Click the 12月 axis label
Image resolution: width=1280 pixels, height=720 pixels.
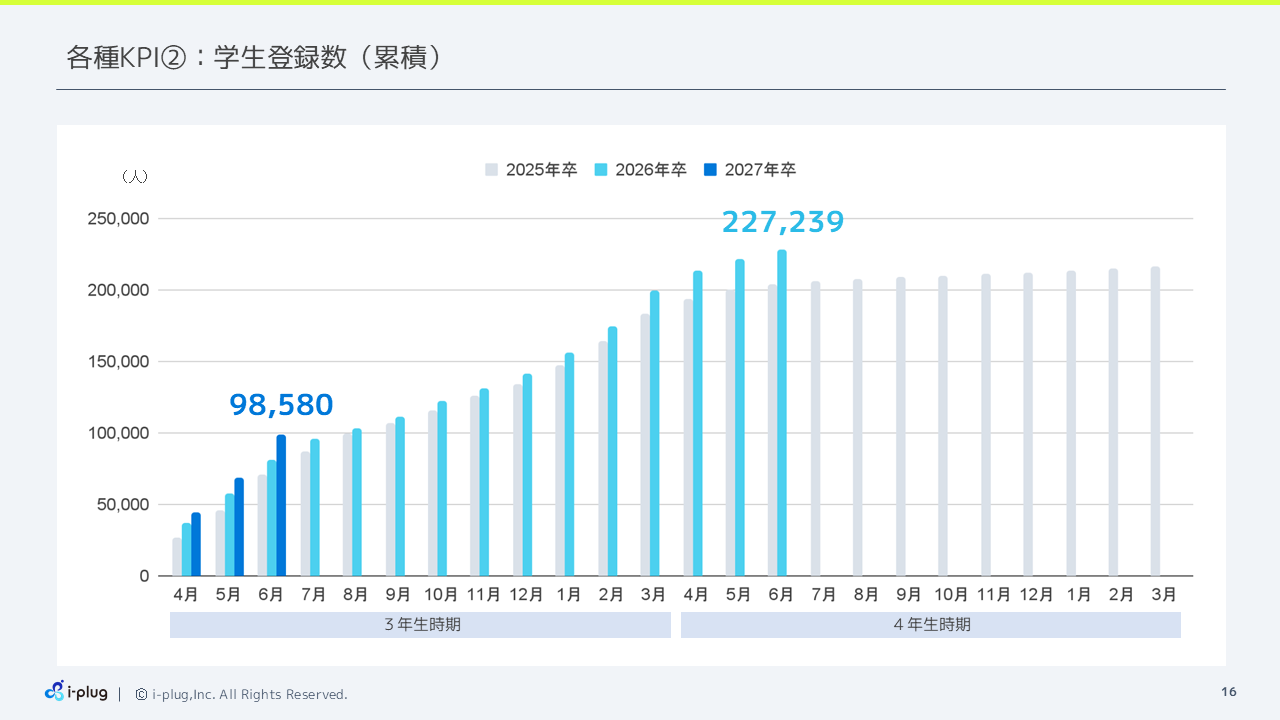526,593
